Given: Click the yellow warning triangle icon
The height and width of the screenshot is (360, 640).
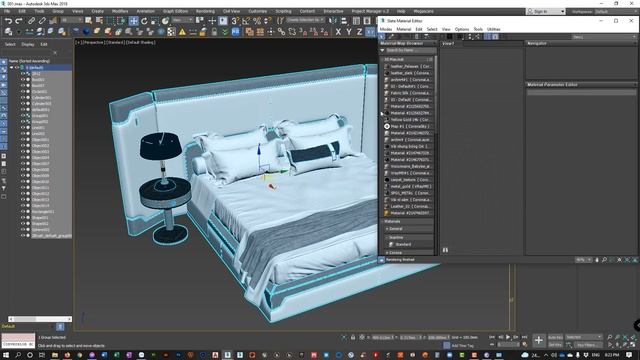Looking at the screenshot, I should [182, 32].
